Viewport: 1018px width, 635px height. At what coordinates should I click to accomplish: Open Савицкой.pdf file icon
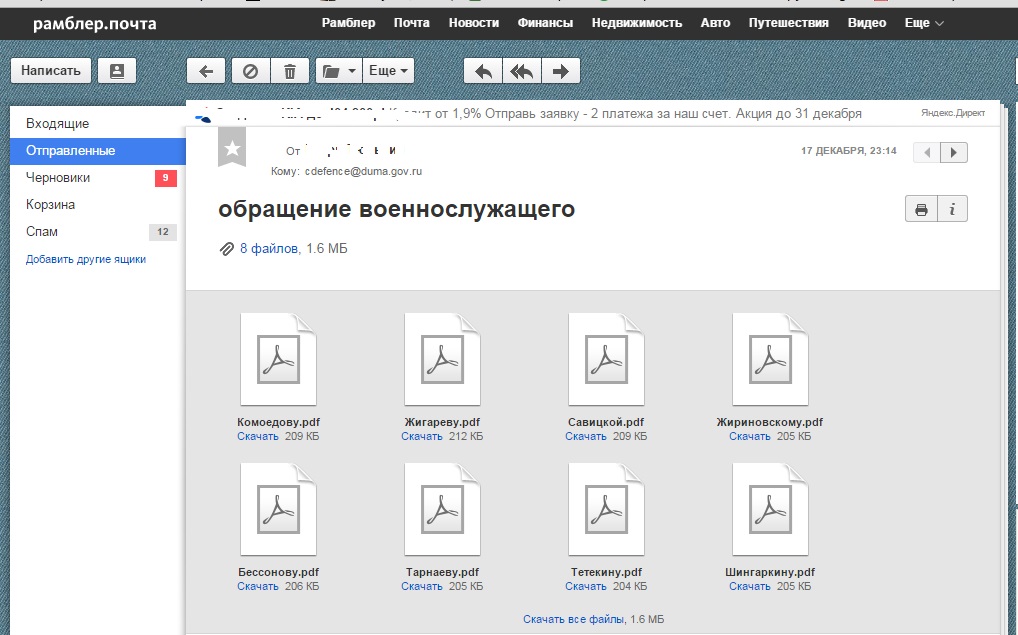(x=606, y=360)
